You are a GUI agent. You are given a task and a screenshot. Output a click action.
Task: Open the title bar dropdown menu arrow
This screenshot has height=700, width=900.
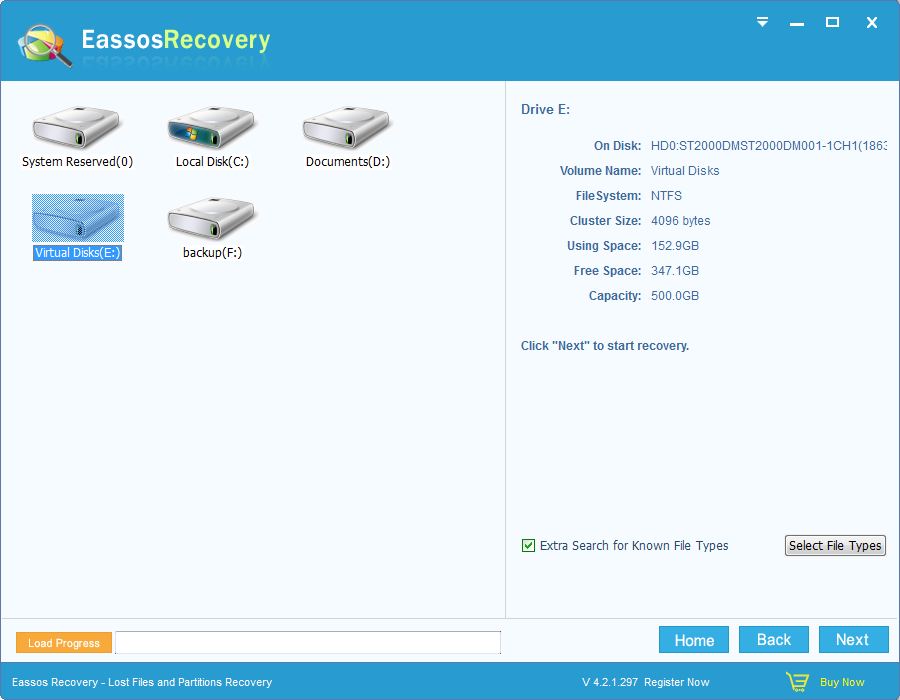(x=762, y=22)
